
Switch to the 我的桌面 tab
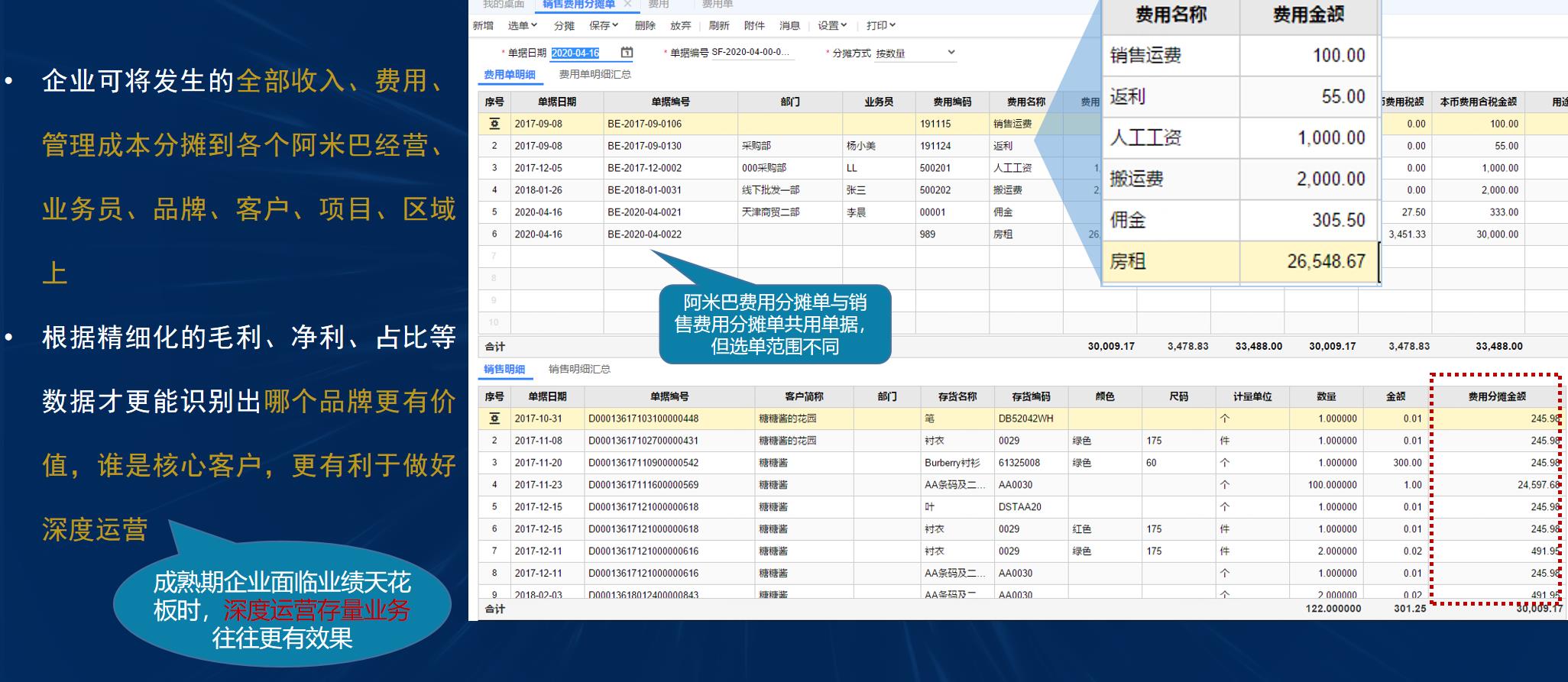pos(504,4)
